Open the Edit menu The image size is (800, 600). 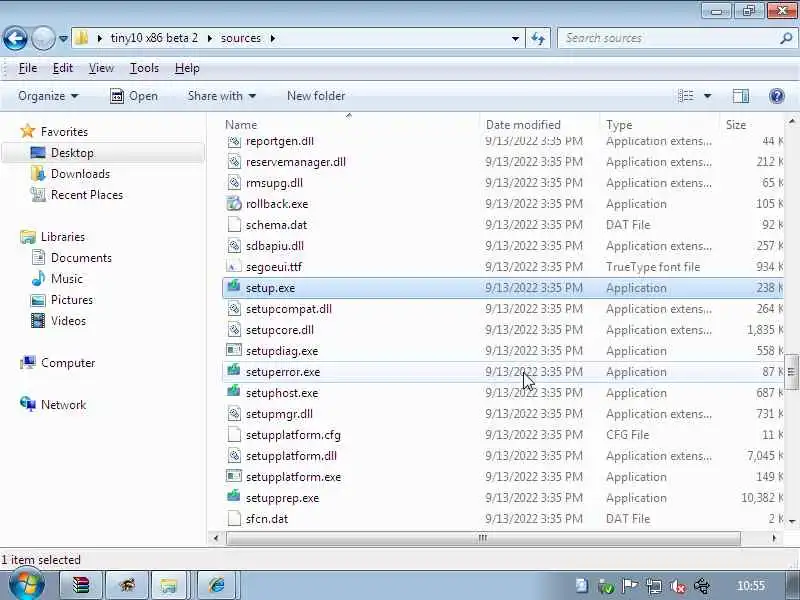coord(62,68)
